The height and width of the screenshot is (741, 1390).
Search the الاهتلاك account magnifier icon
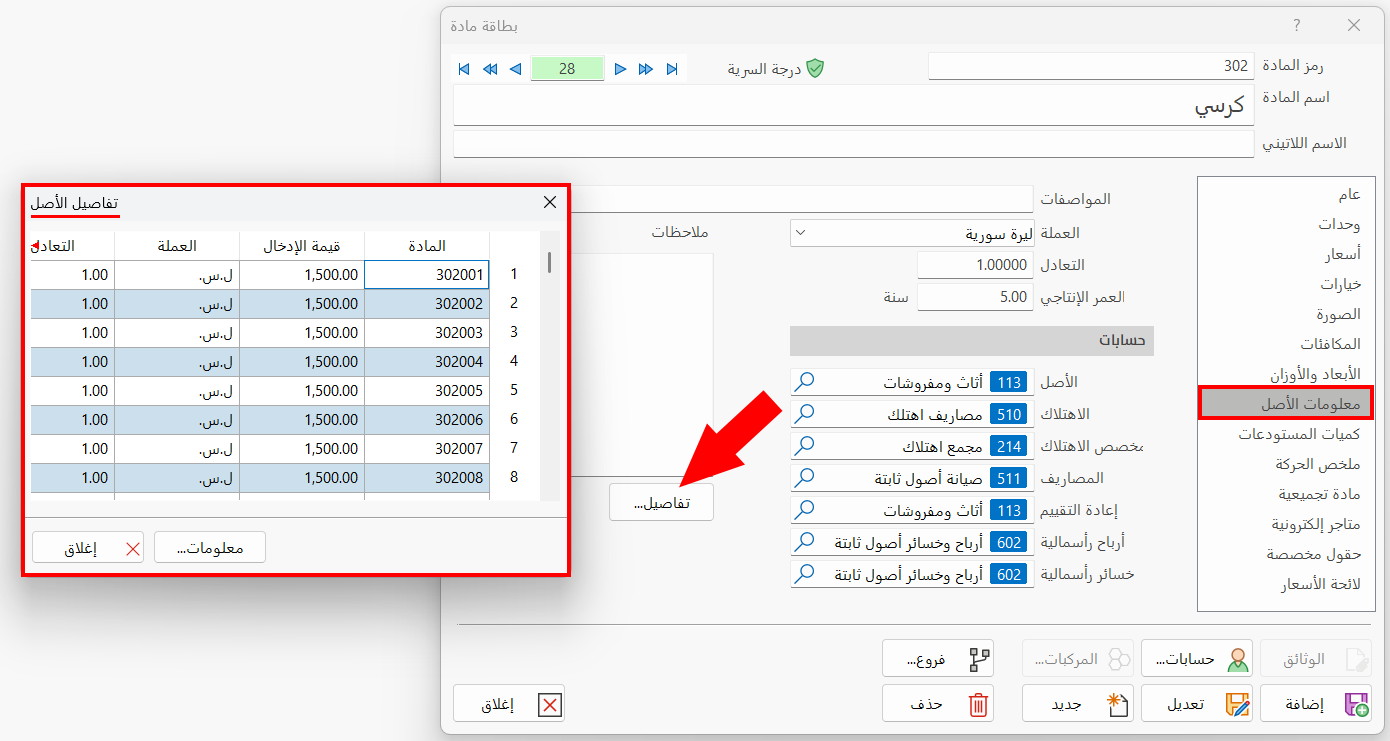click(x=804, y=414)
